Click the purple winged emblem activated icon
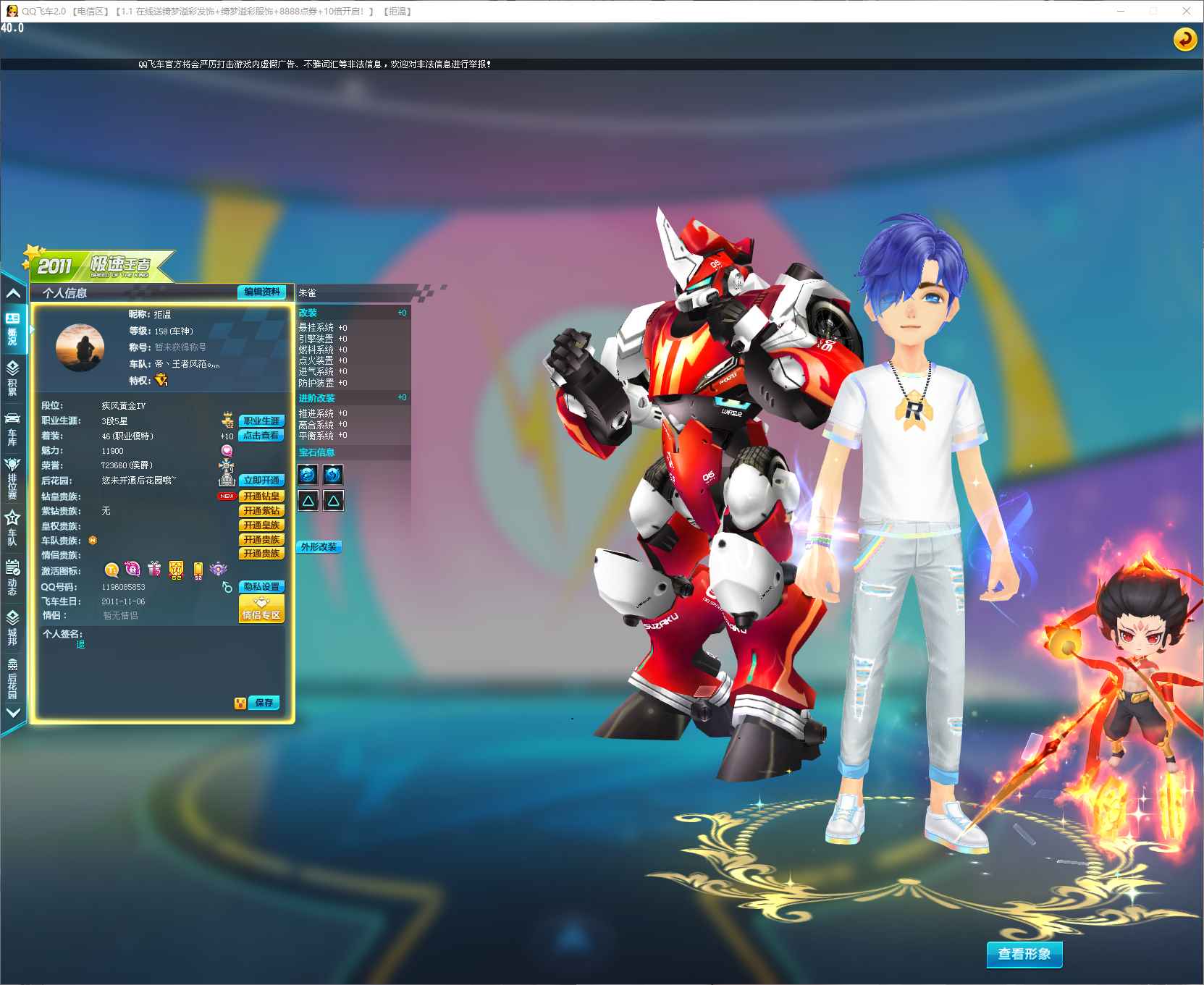Viewport: 1204px width, 985px height. point(218,570)
